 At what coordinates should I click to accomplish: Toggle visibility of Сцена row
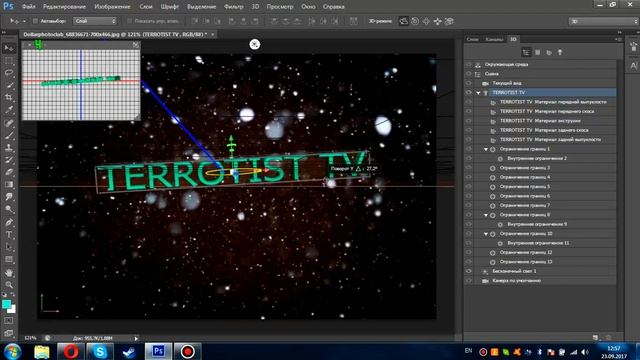pos(469,74)
